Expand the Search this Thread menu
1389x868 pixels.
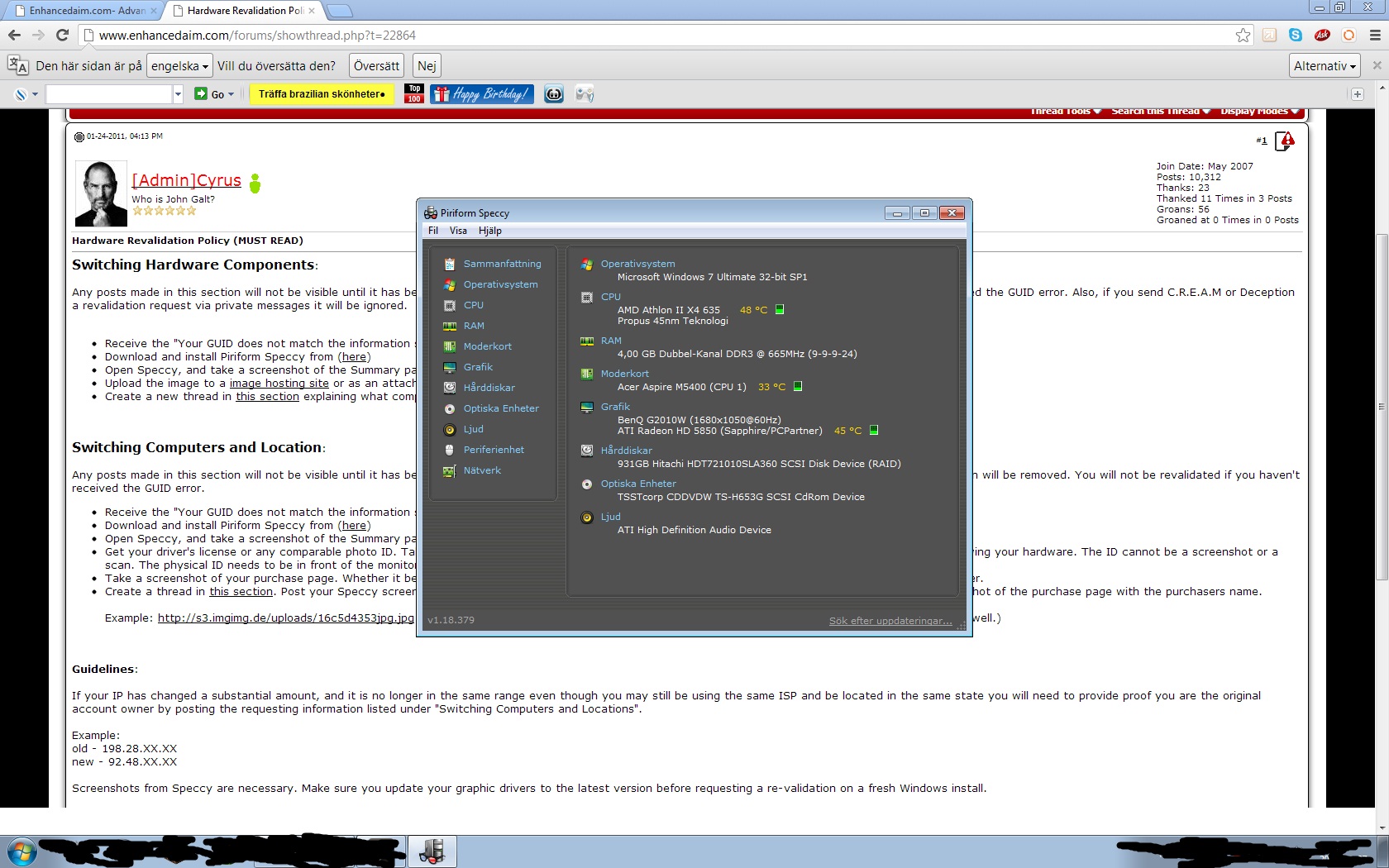pos(1161,111)
